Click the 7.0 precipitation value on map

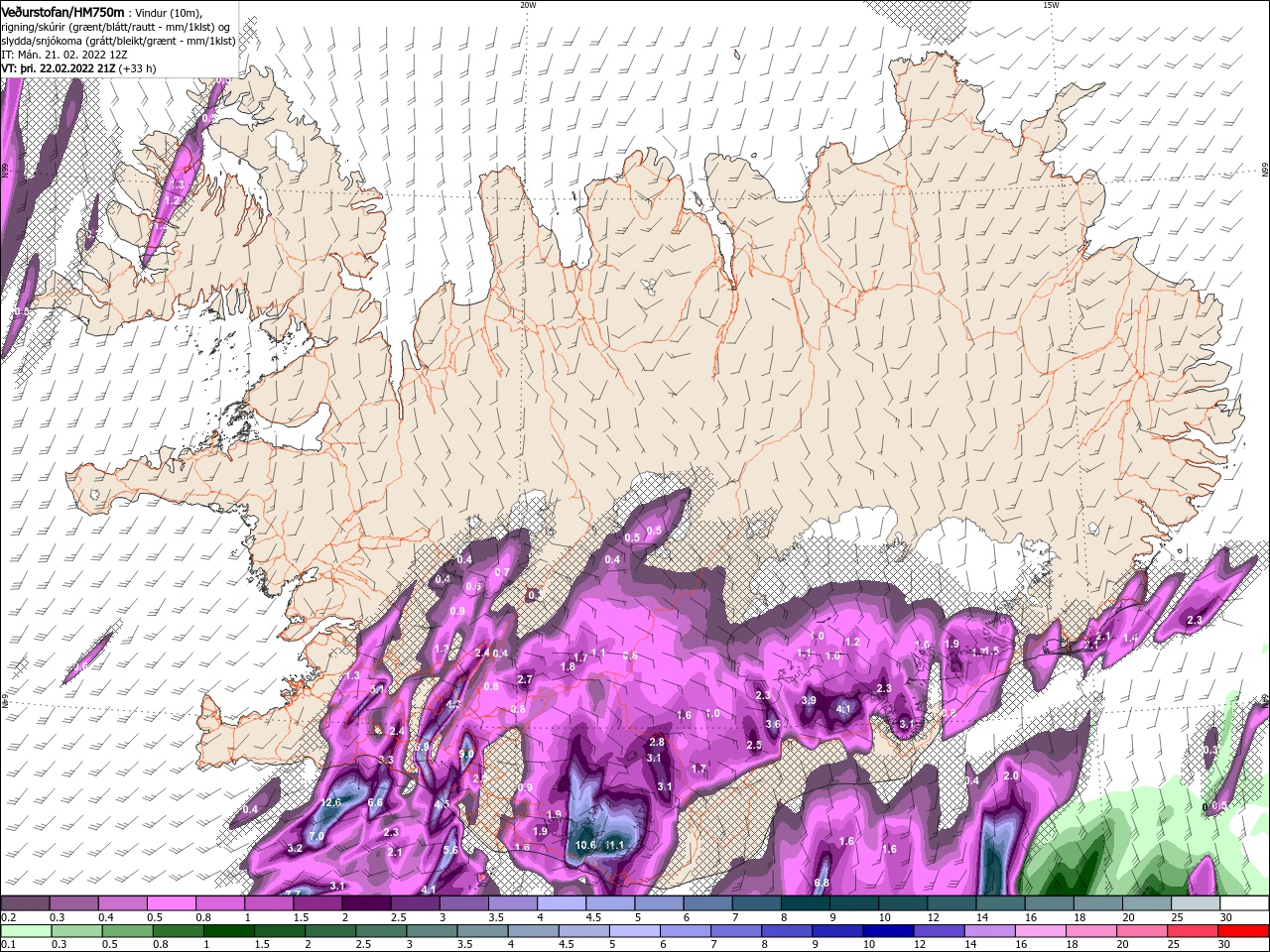click(x=317, y=836)
